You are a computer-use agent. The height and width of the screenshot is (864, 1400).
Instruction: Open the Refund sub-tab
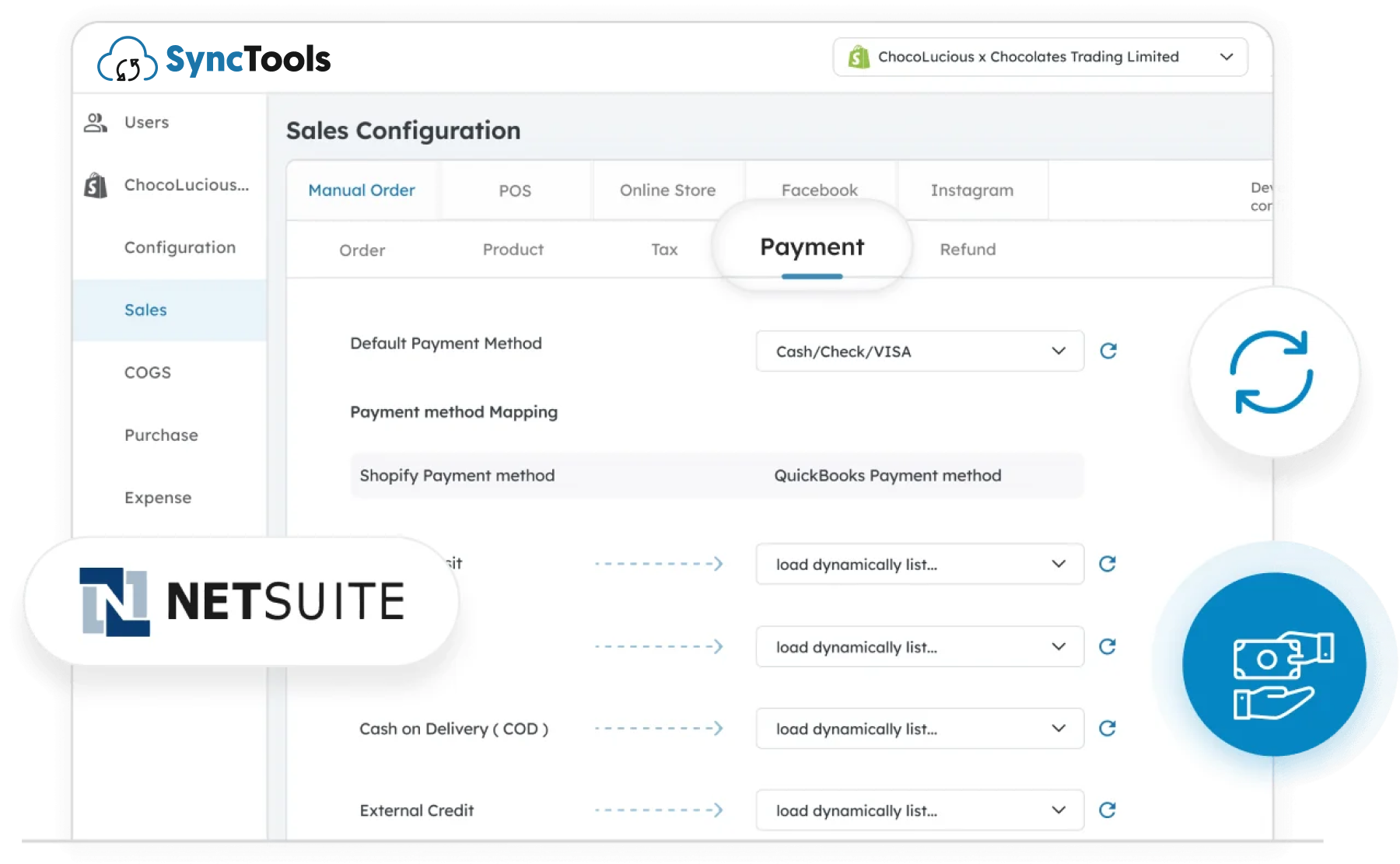pos(968,250)
